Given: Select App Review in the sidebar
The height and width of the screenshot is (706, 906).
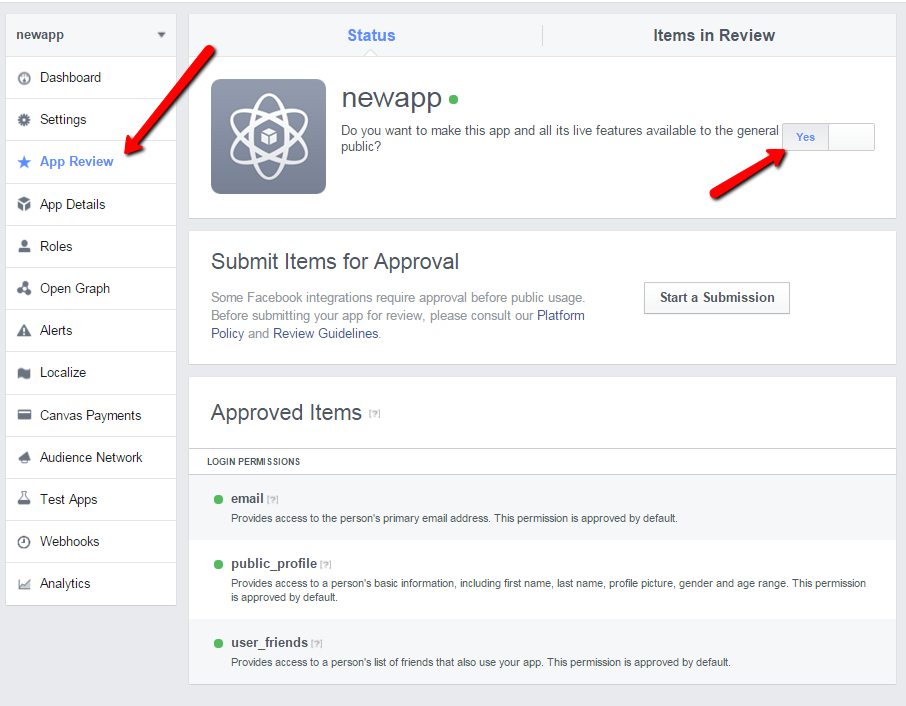Looking at the screenshot, I should point(91,162).
